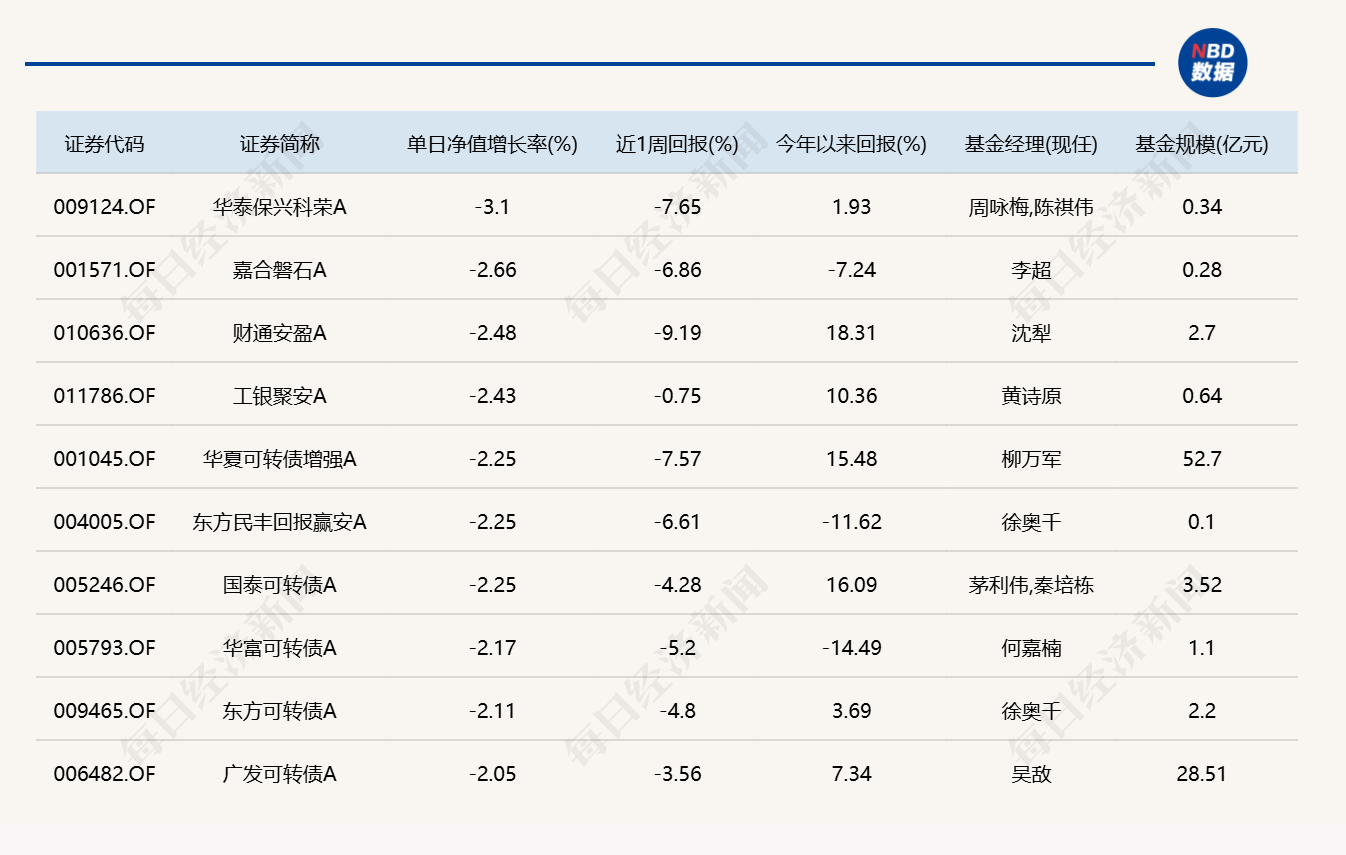Click weekly return value -7.57
The width and height of the screenshot is (1346, 855).
coord(677,459)
